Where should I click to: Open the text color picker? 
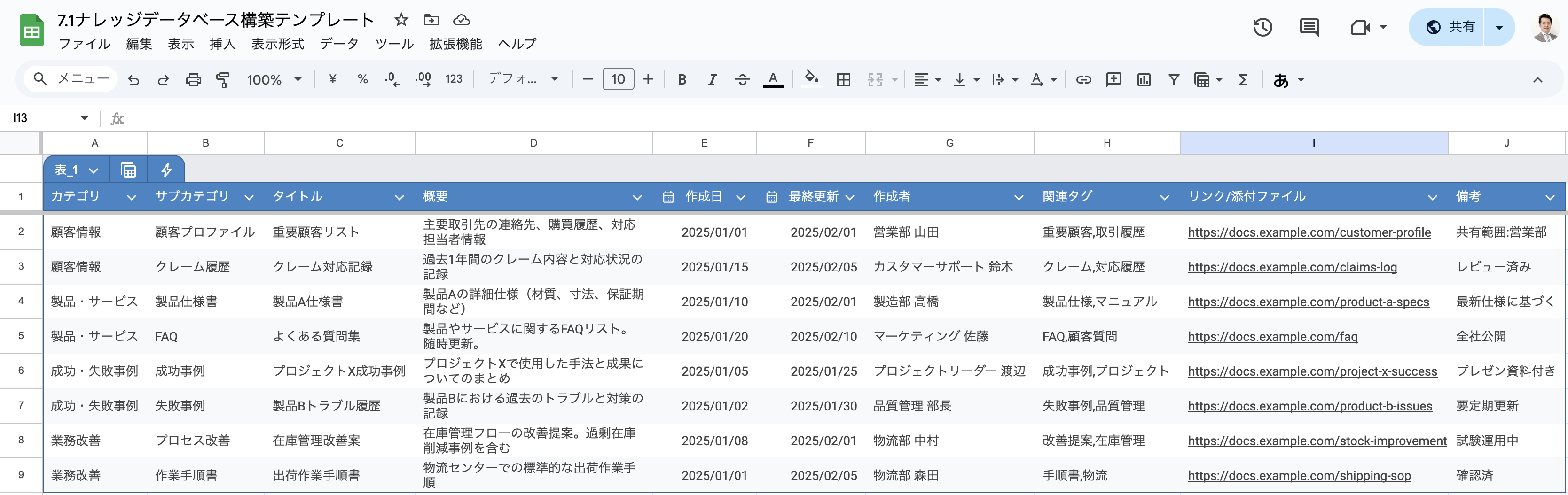point(773,79)
